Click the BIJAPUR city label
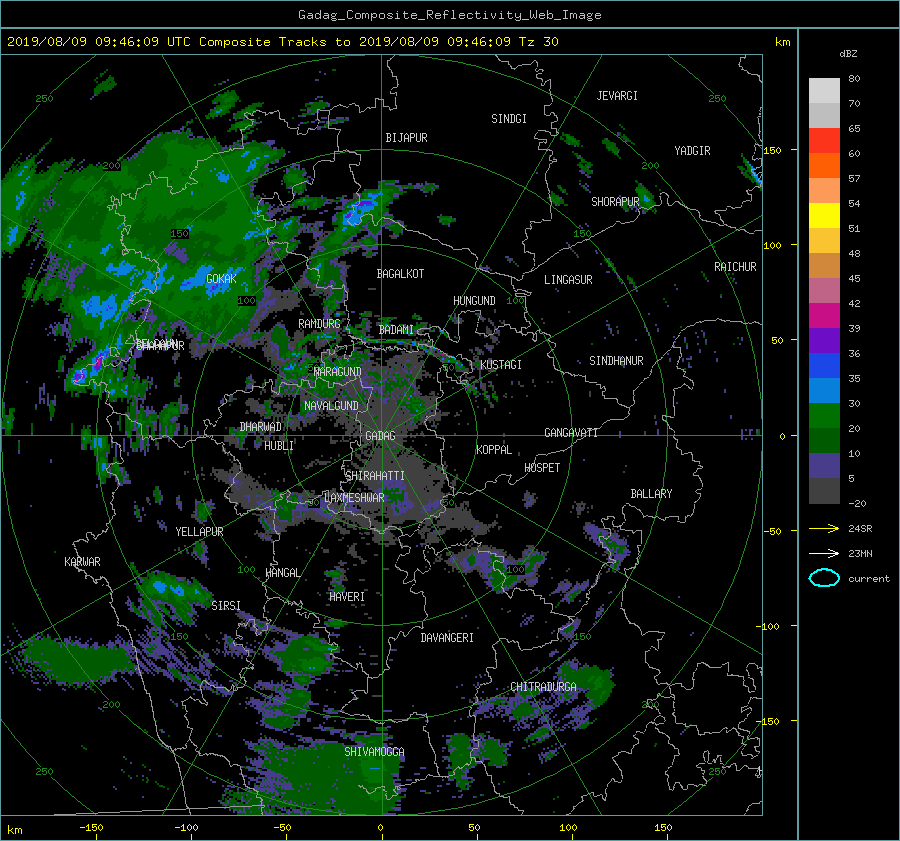 click(x=406, y=138)
